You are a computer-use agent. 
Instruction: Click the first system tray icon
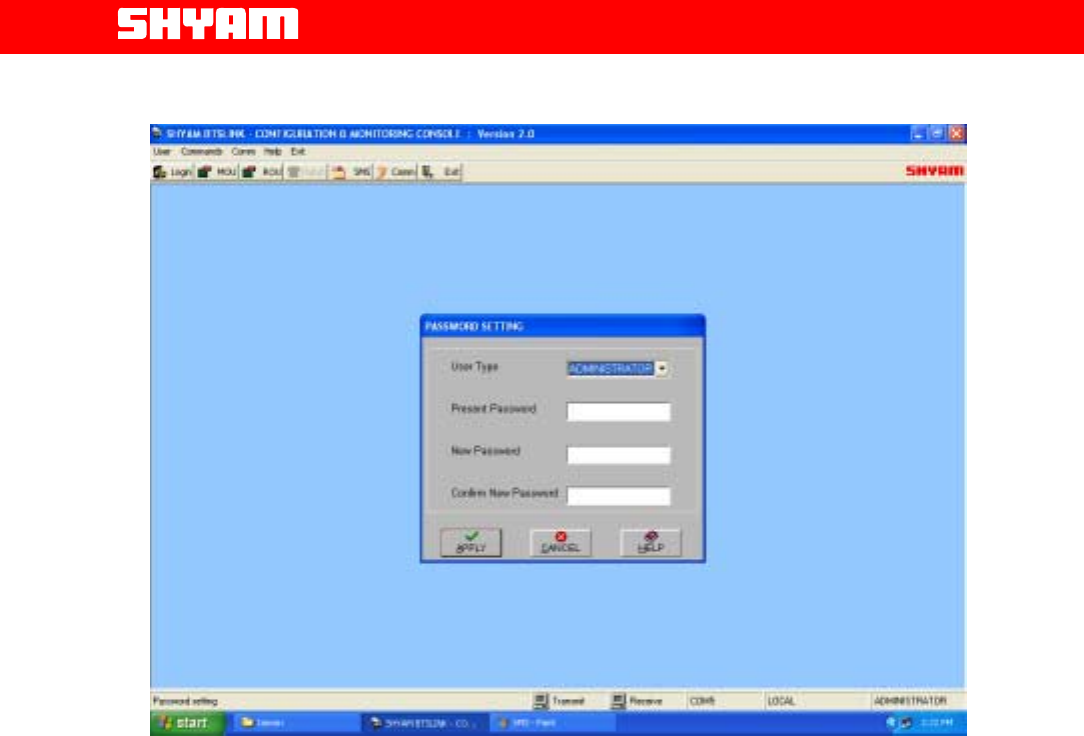point(891,723)
